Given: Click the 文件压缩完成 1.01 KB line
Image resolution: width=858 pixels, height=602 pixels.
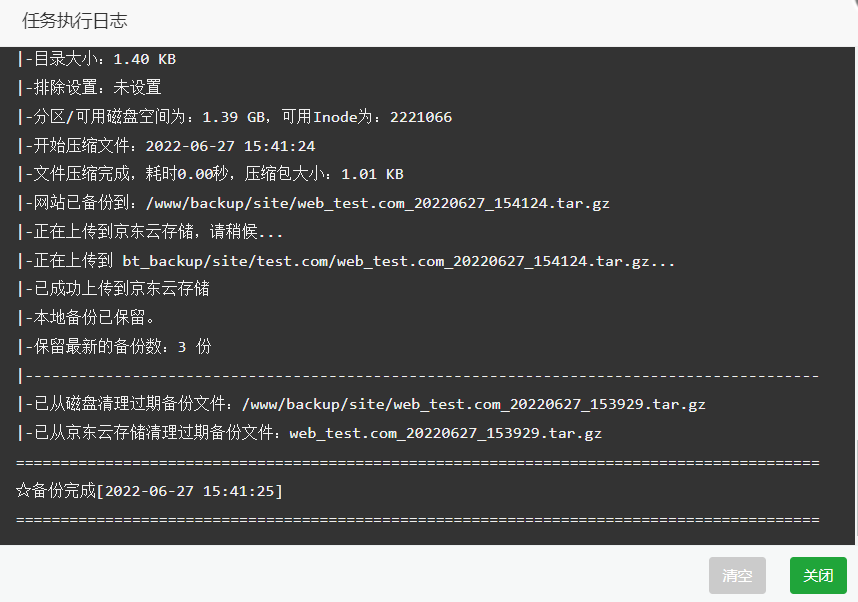Looking at the screenshot, I should pos(210,174).
